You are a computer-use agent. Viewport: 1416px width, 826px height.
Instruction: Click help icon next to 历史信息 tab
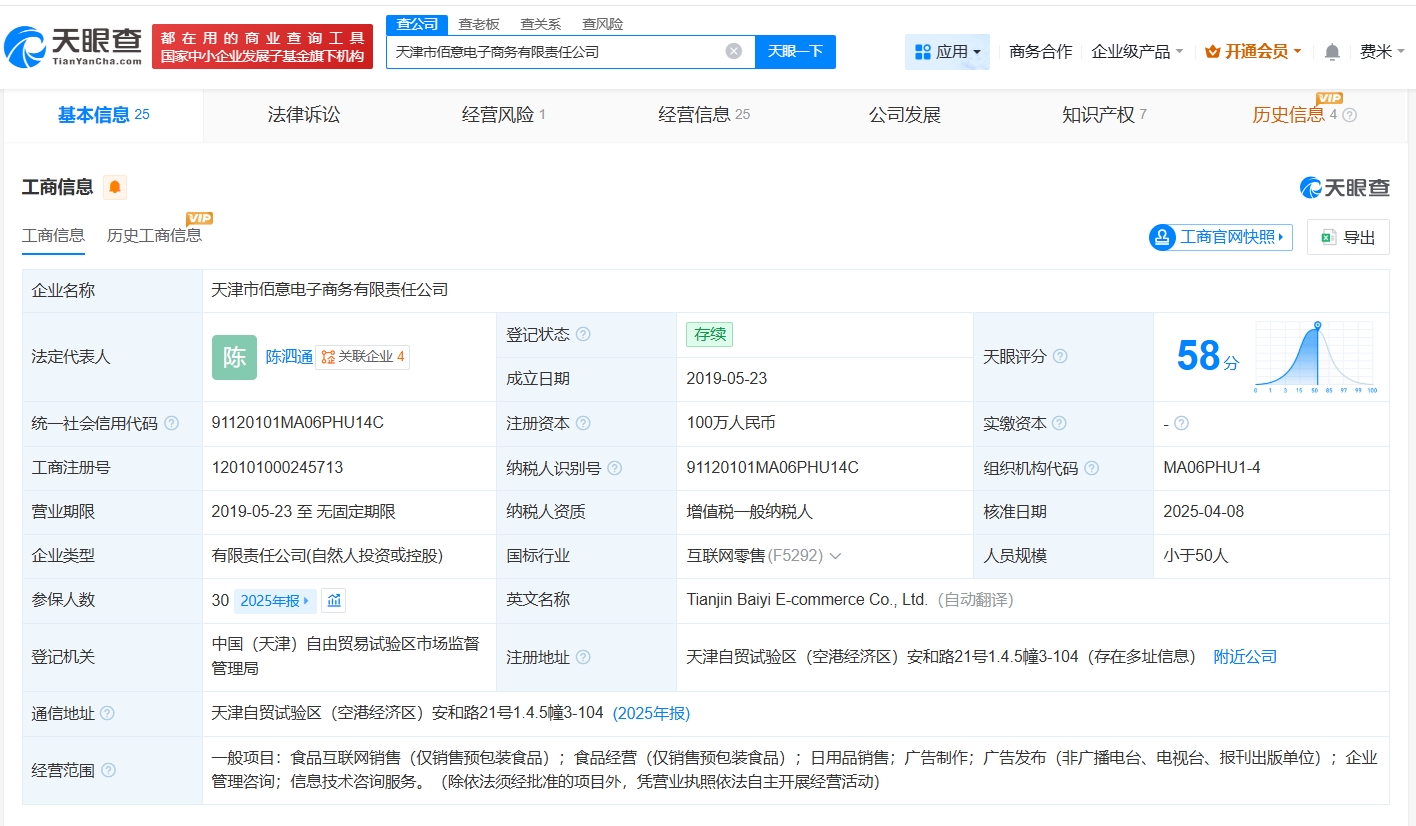1349,115
